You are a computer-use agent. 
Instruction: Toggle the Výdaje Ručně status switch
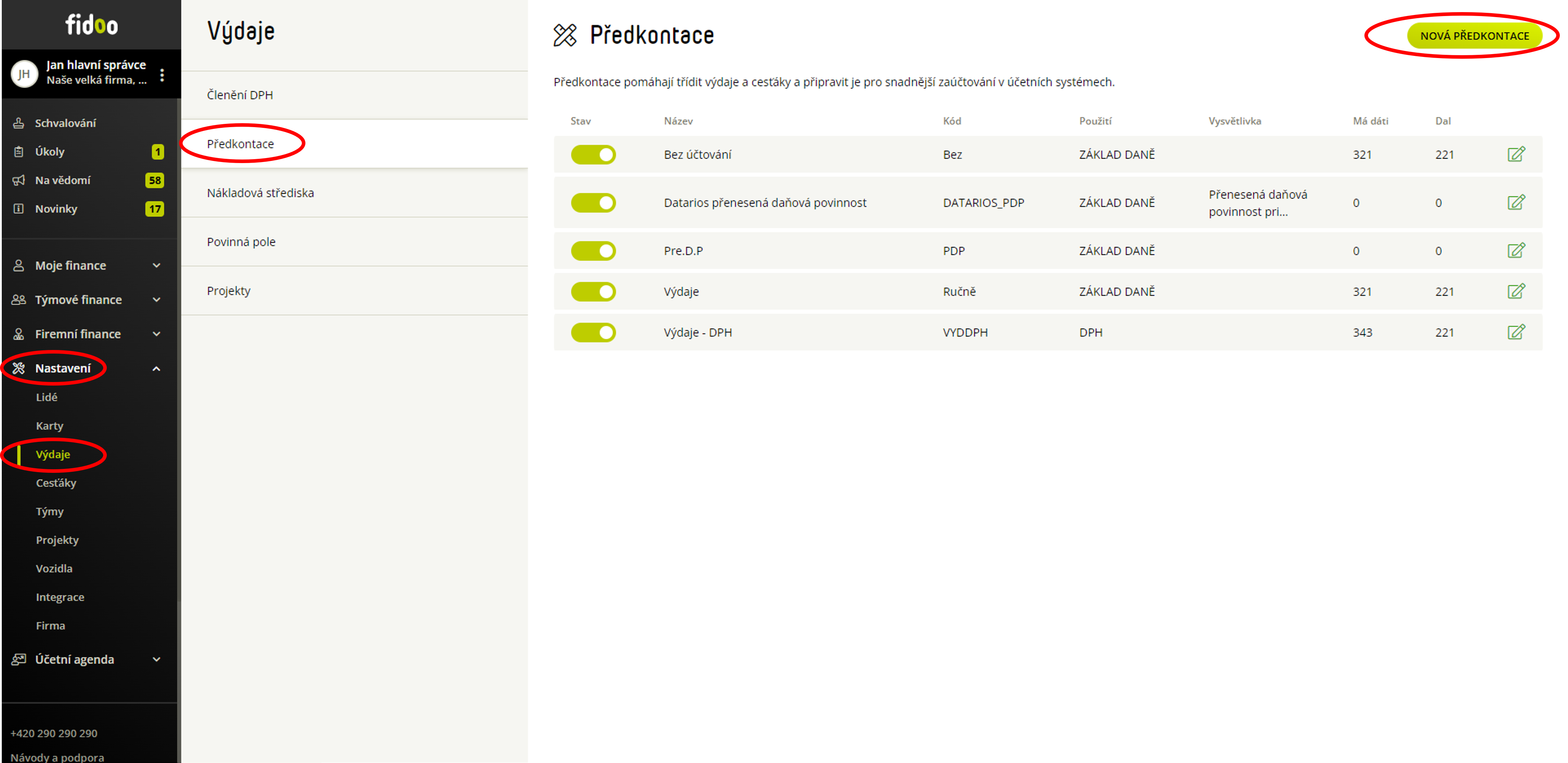593,292
